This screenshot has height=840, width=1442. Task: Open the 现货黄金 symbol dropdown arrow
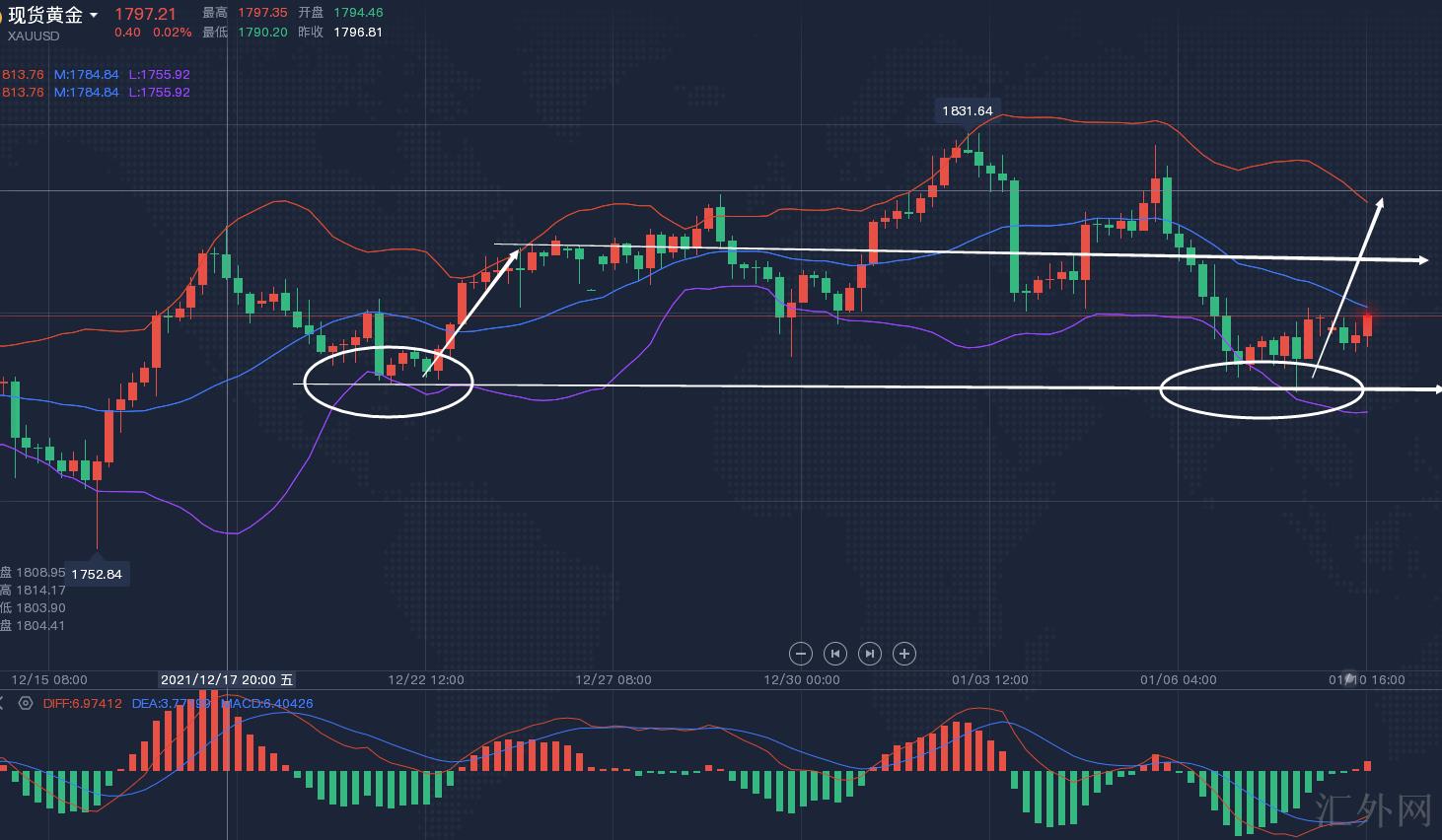[94, 15]
